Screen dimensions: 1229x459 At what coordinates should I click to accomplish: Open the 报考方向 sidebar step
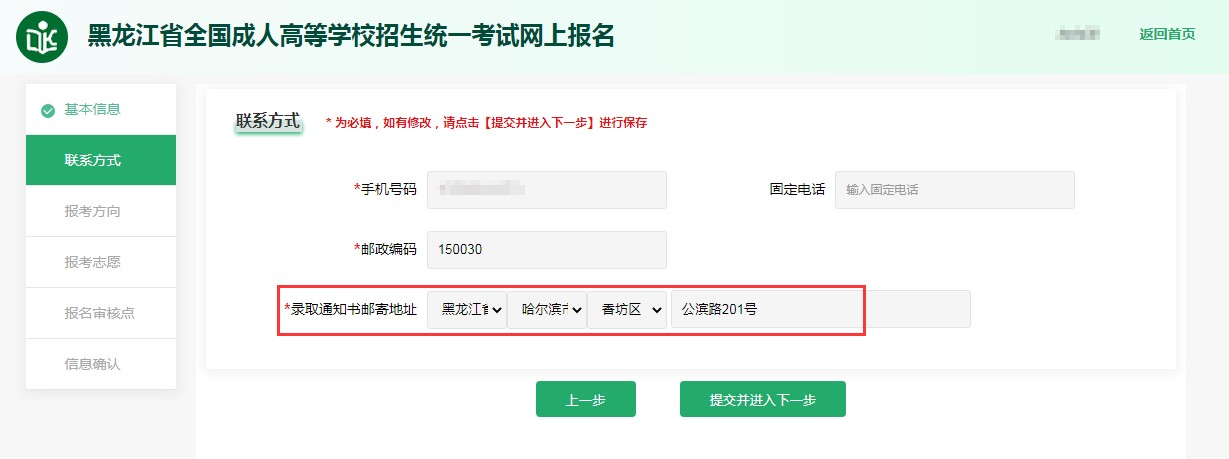[x=101, y=212]
